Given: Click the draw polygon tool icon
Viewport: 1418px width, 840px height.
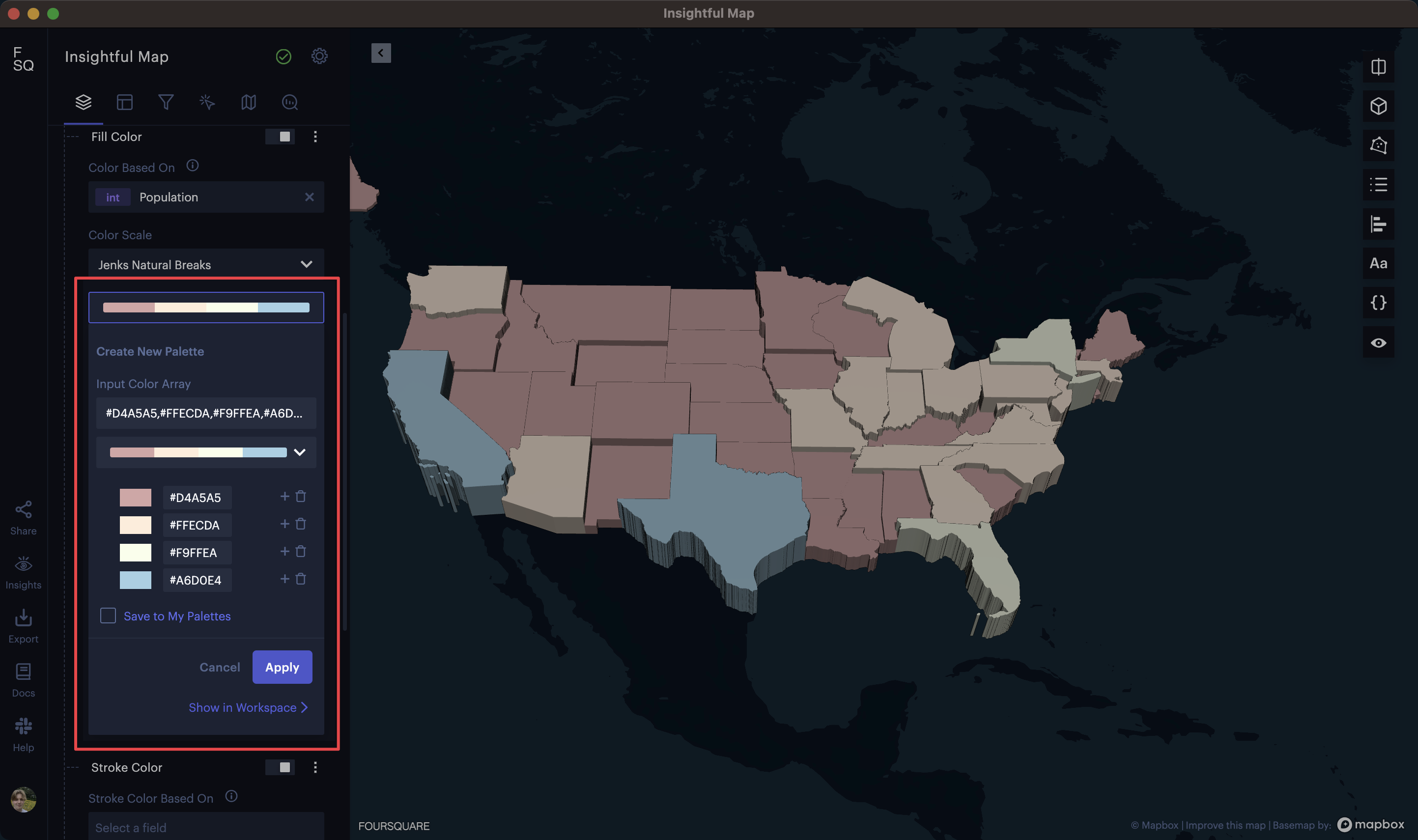Looking at the screenshot, I should pos(1378,145).
